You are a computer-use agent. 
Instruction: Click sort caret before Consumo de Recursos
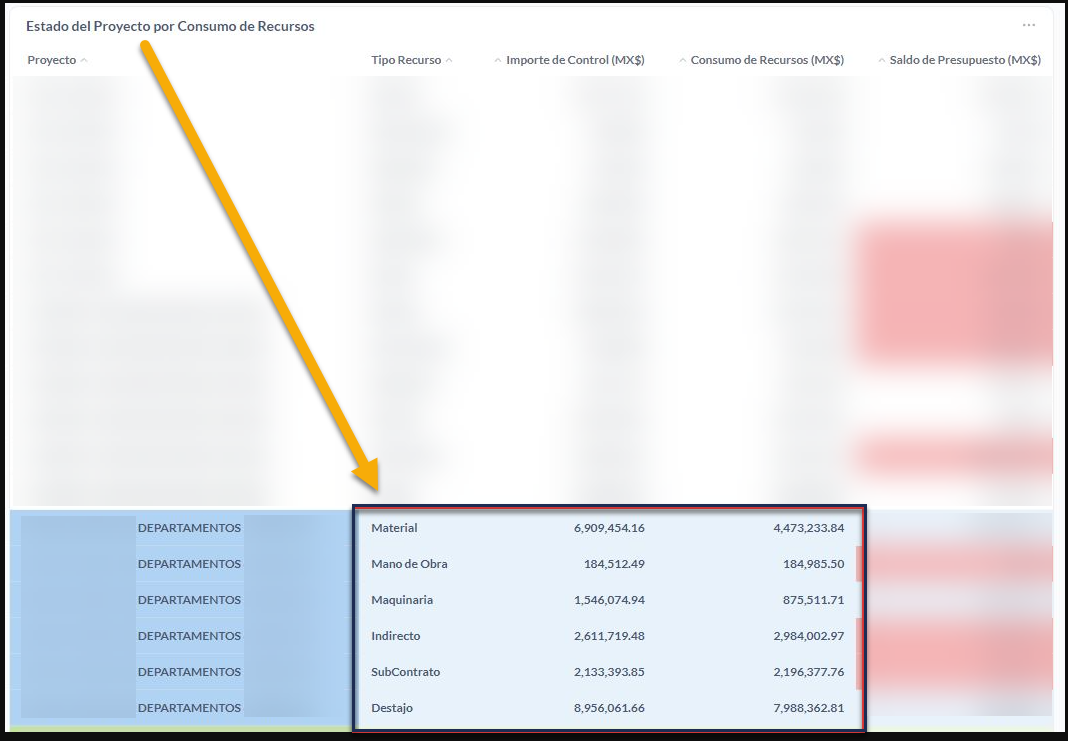[682, 61]
